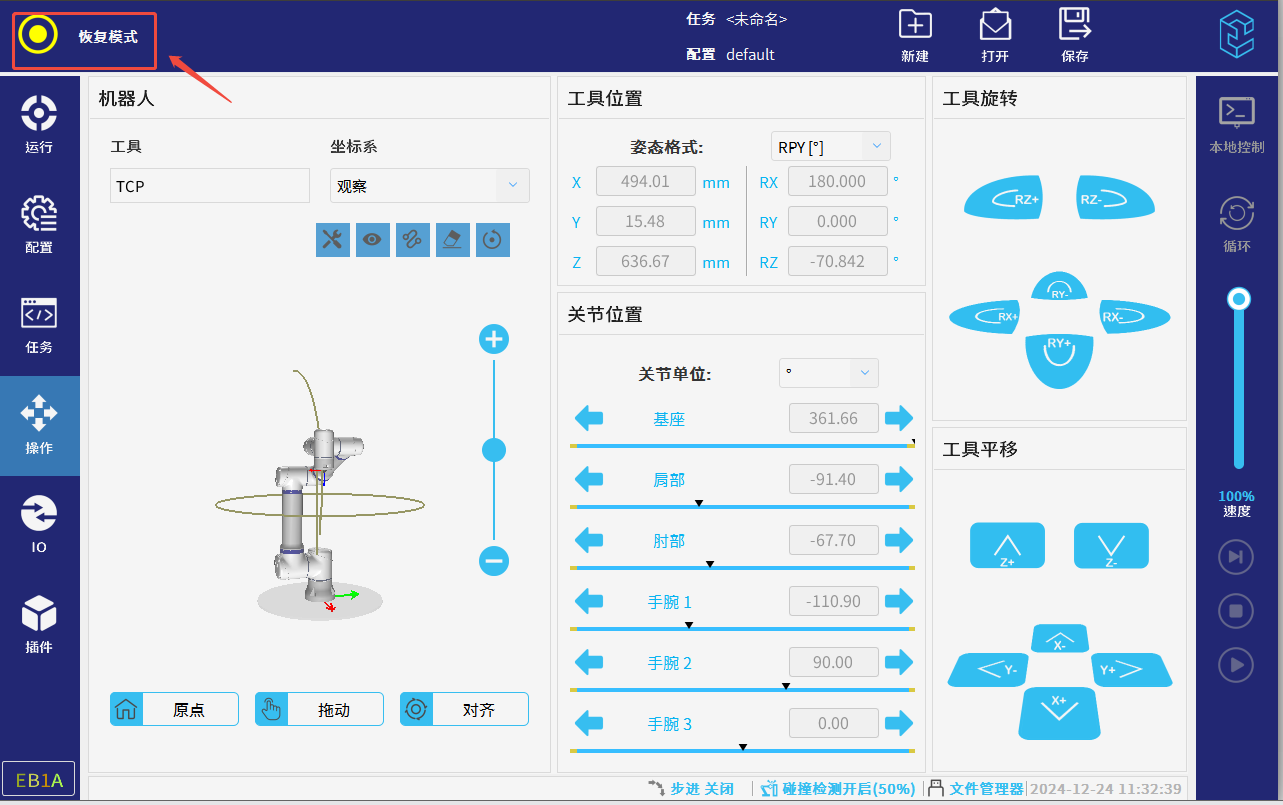
Task: Toggle the eye visibility icon in robot view
Action: [373, 240]
